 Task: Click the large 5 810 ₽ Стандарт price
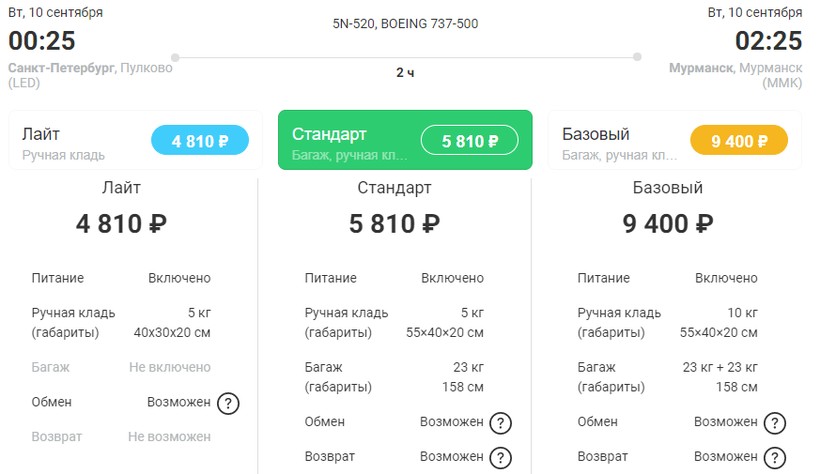(394, 224)
